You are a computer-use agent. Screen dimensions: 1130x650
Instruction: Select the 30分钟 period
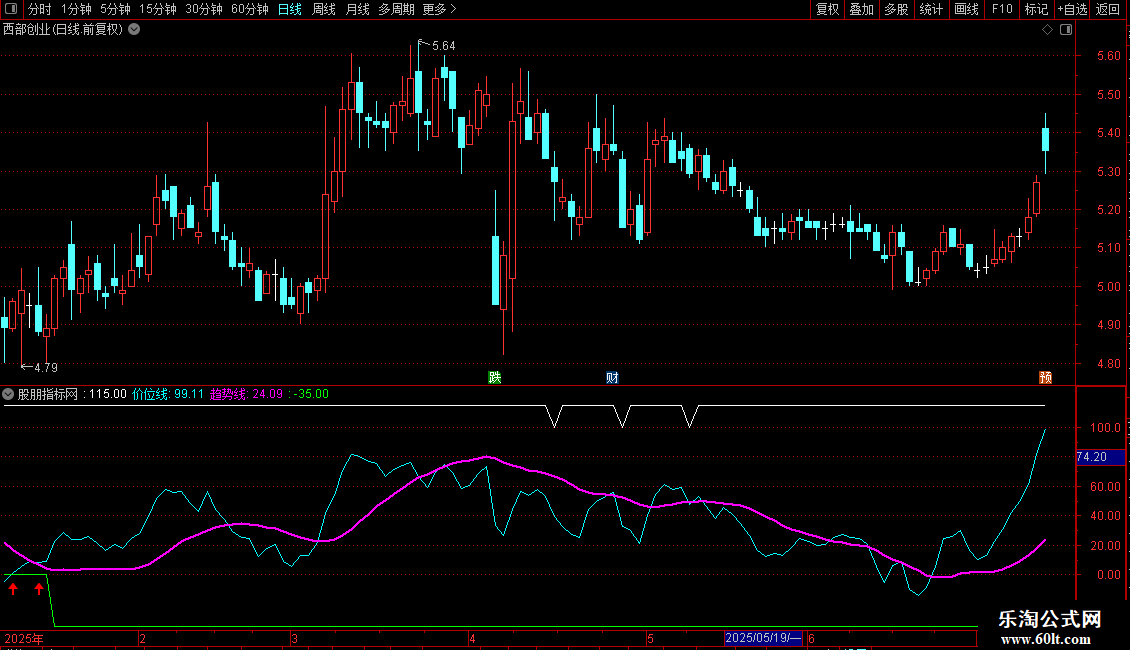(x=204, y=9)
